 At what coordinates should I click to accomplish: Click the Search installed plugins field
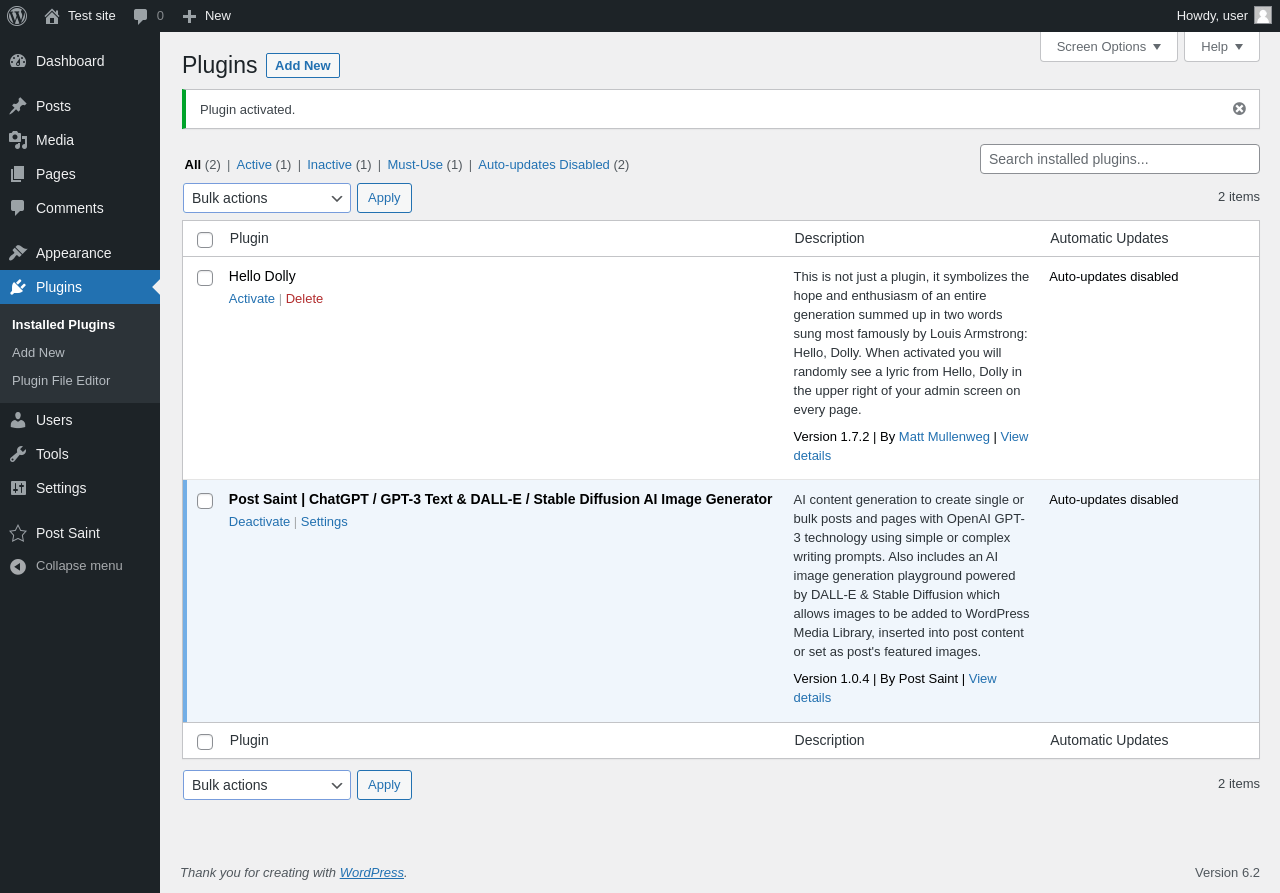[1120, 159]
